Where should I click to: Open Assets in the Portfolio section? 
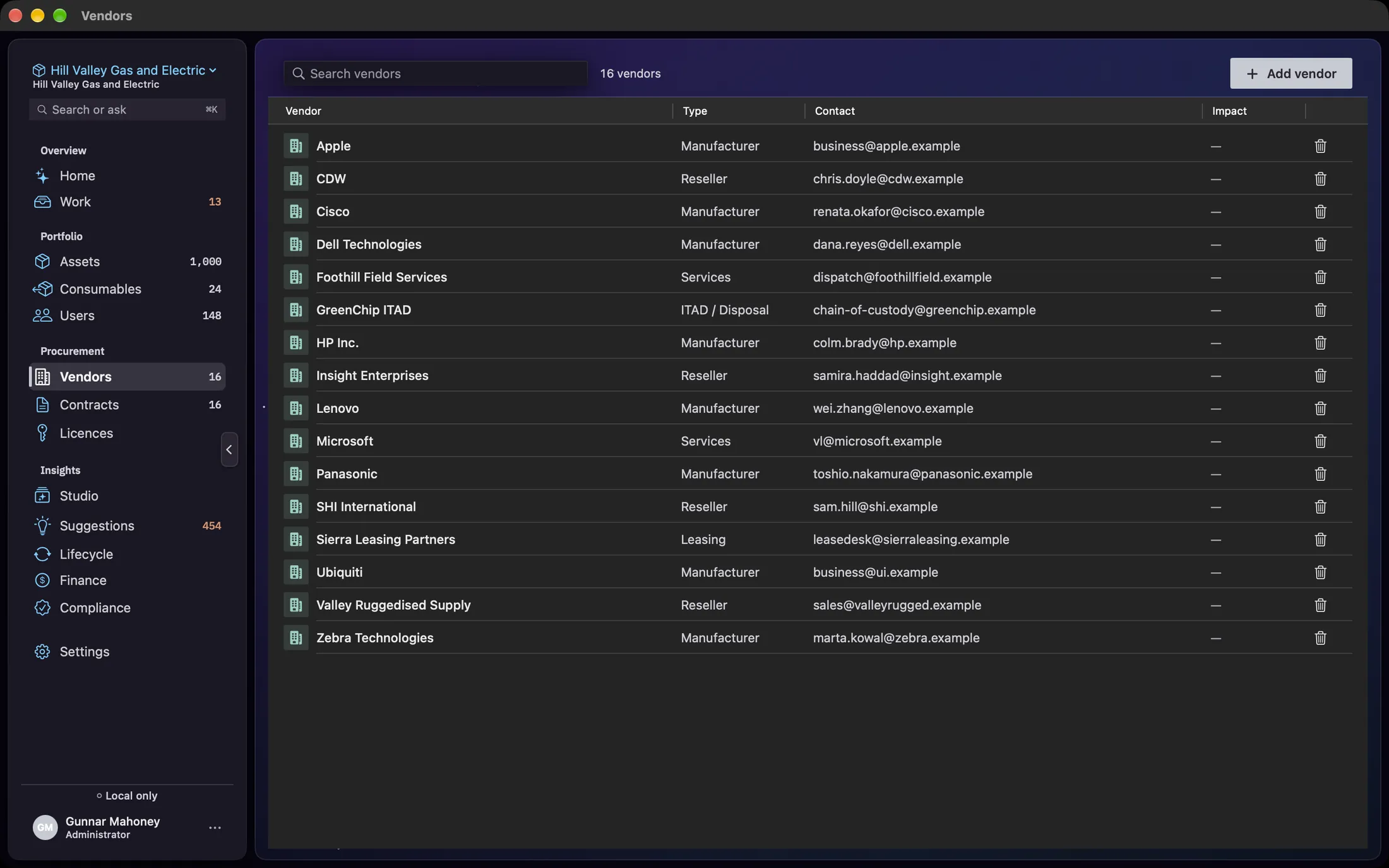127,261
